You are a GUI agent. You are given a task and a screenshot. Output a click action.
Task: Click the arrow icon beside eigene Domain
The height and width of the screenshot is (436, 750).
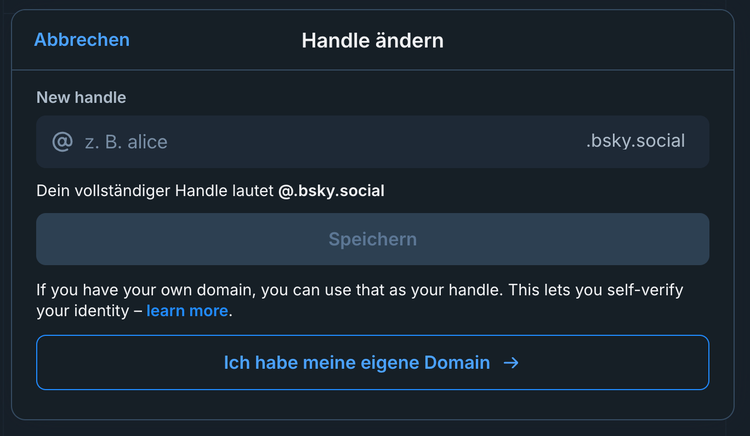(x=511, y=362)
